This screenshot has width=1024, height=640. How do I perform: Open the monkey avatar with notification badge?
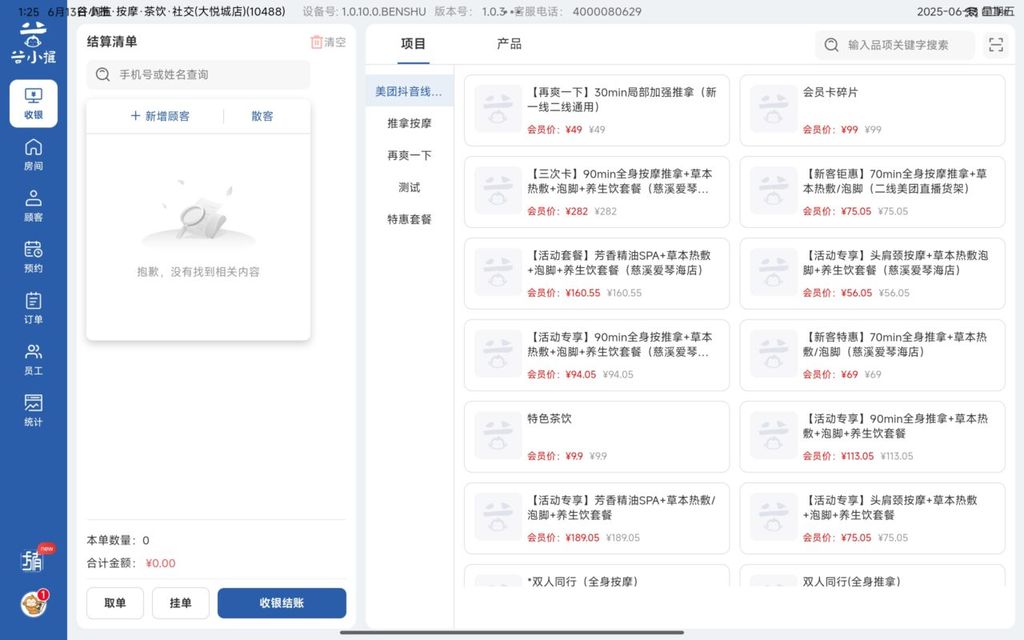[x=33, y=604]
